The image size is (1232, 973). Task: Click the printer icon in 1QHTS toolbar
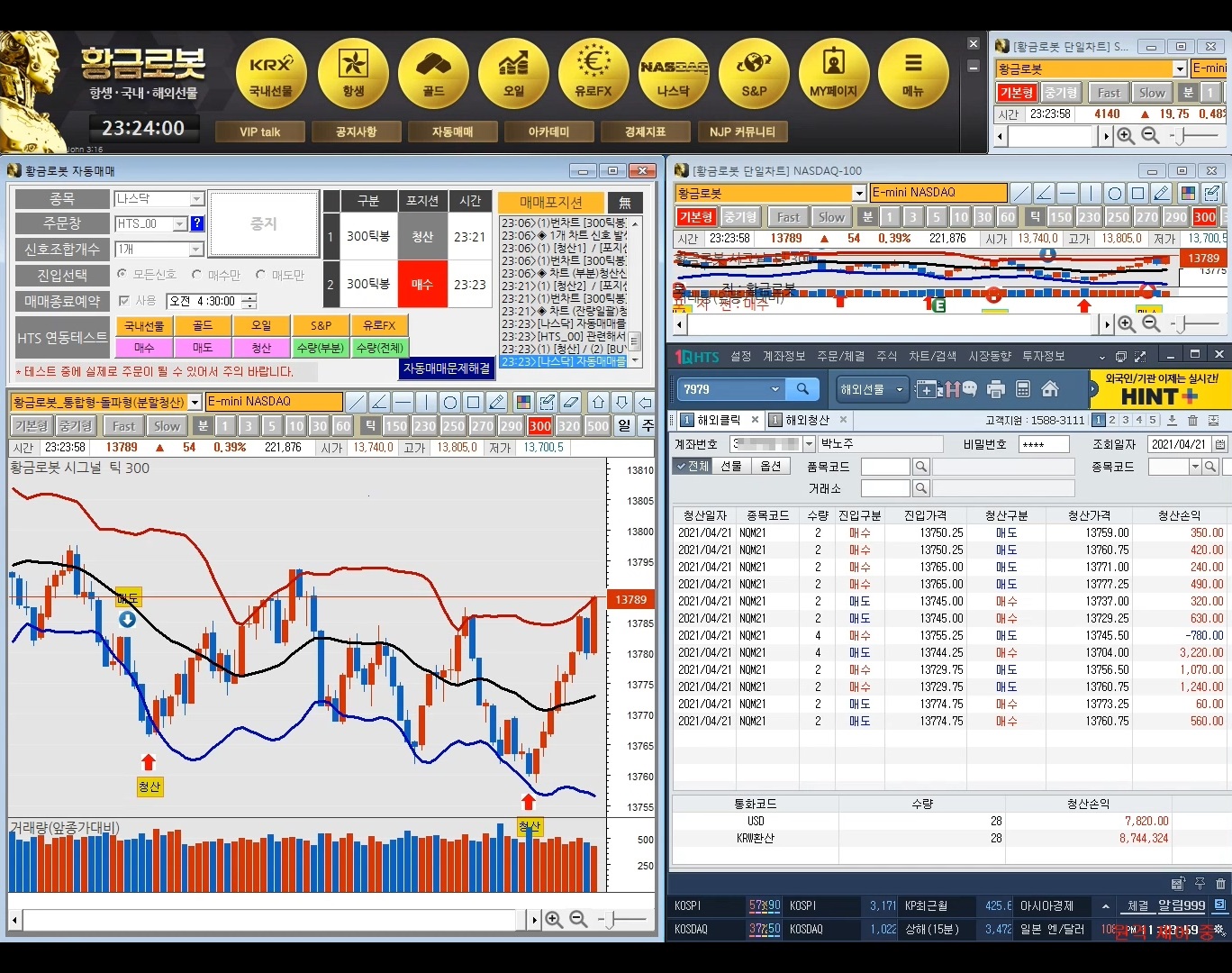pos(996,389)
